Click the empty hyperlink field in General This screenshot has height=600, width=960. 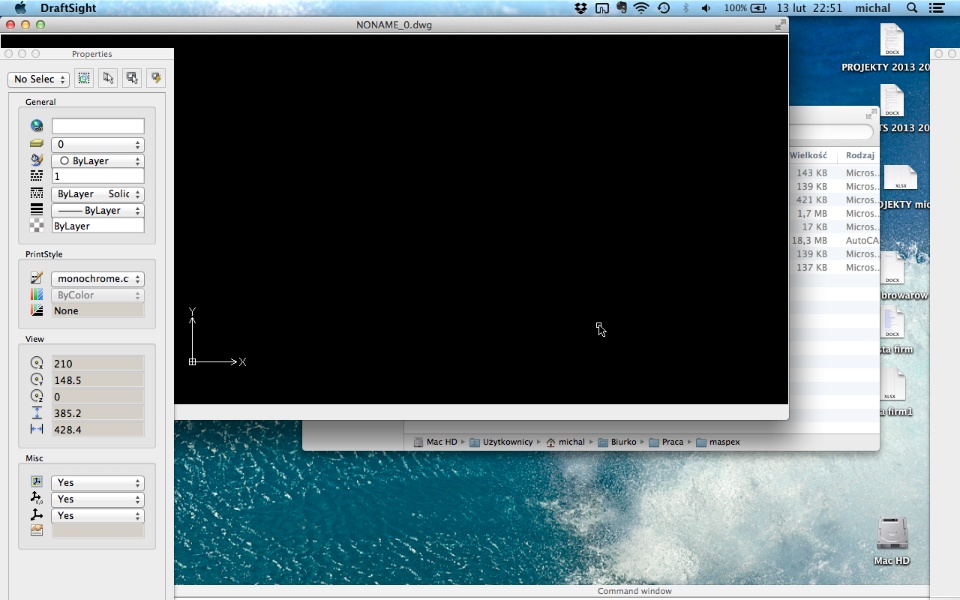point(98,126)
